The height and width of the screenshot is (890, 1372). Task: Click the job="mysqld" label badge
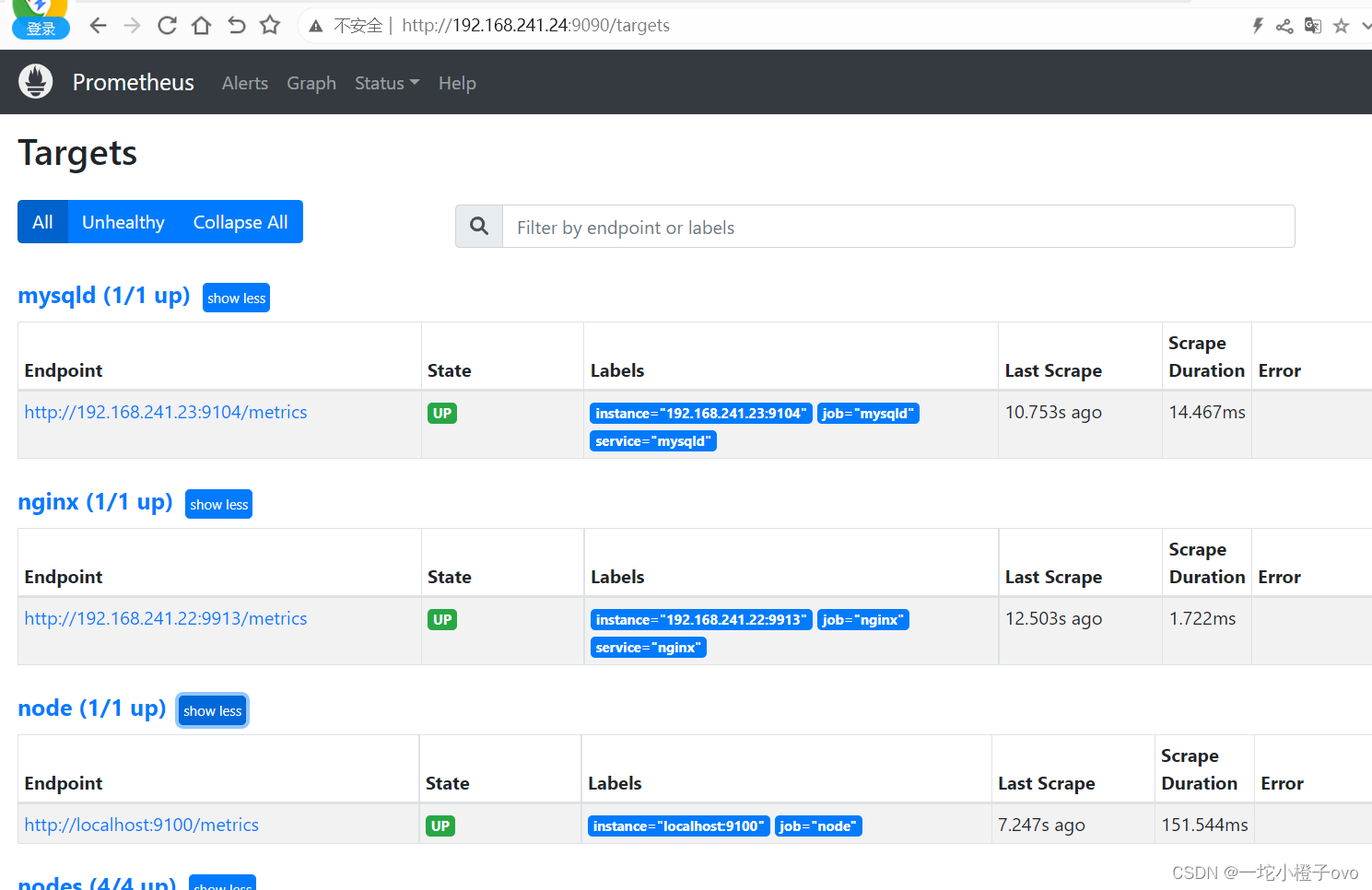pyautogui.click(x=868, y=414)
